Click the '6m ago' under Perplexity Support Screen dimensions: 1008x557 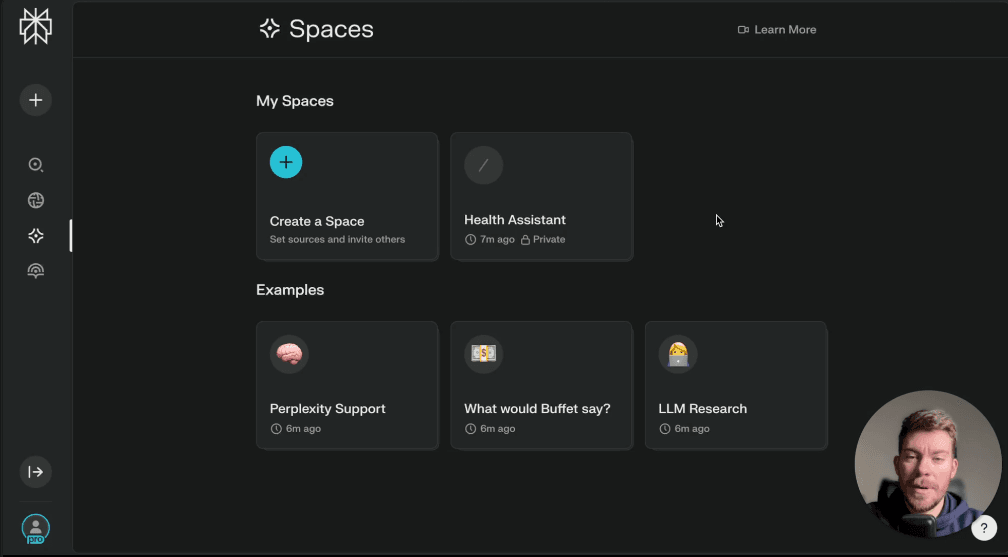pyautogui.click(x=303, y=428)
